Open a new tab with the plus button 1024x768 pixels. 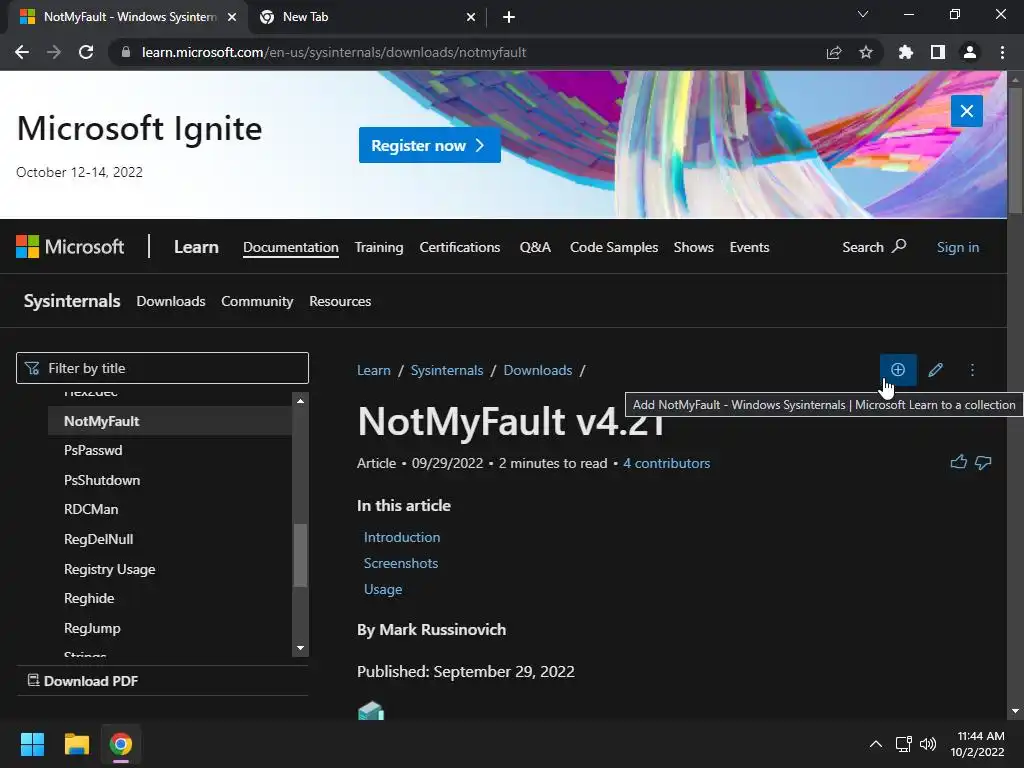coord(509,17)
